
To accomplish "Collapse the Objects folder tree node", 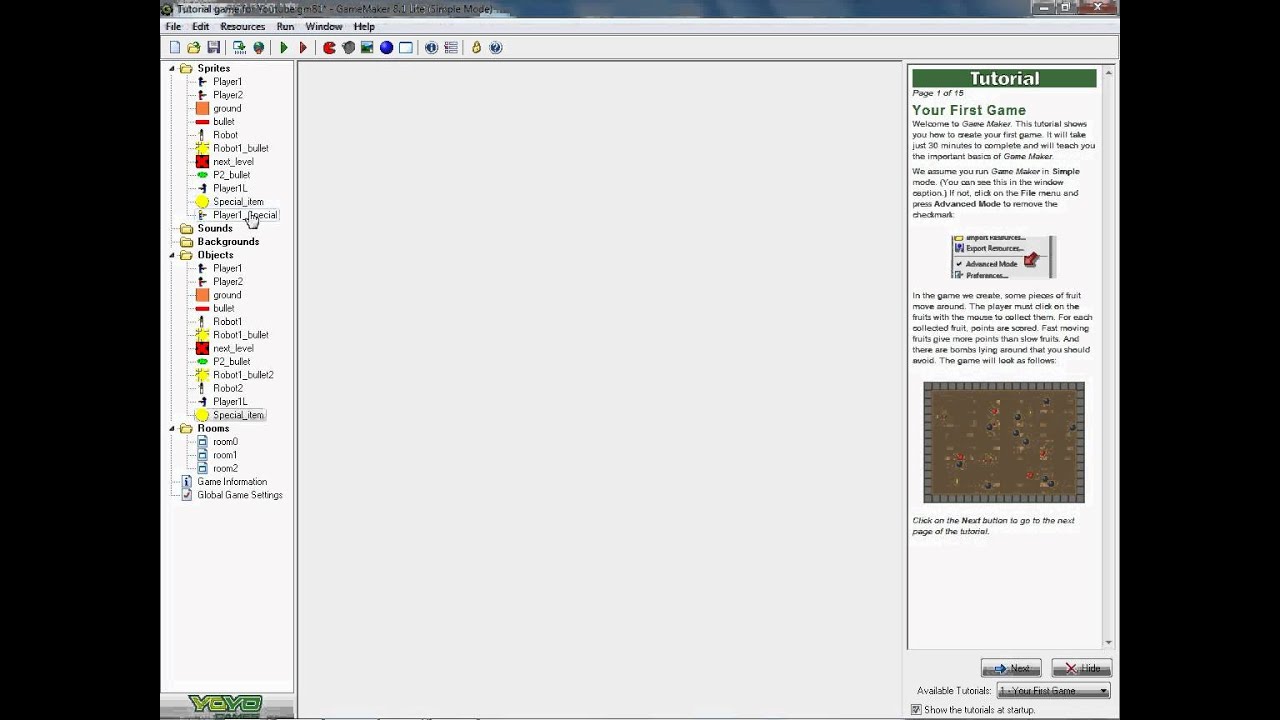I will [x=172, y=255].
